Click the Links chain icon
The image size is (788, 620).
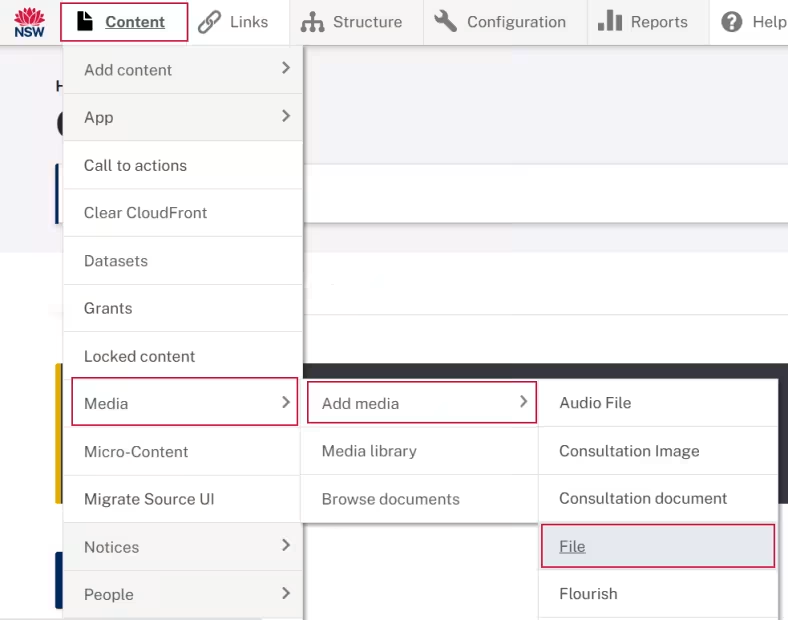click(209, 22)
